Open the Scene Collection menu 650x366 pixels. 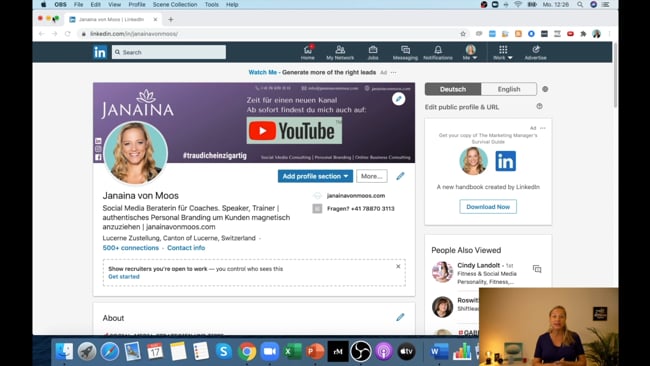tap(175, 5)
